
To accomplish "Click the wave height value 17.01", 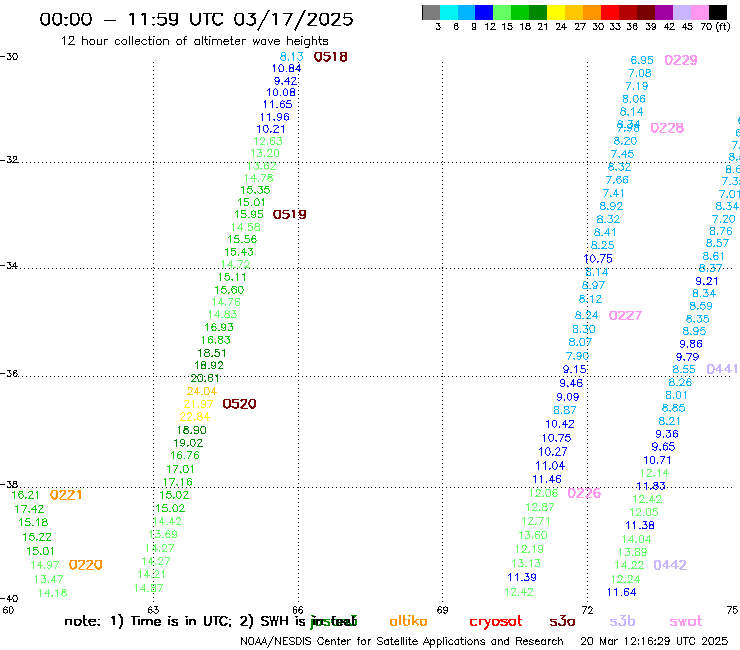I will click(180, 469).
